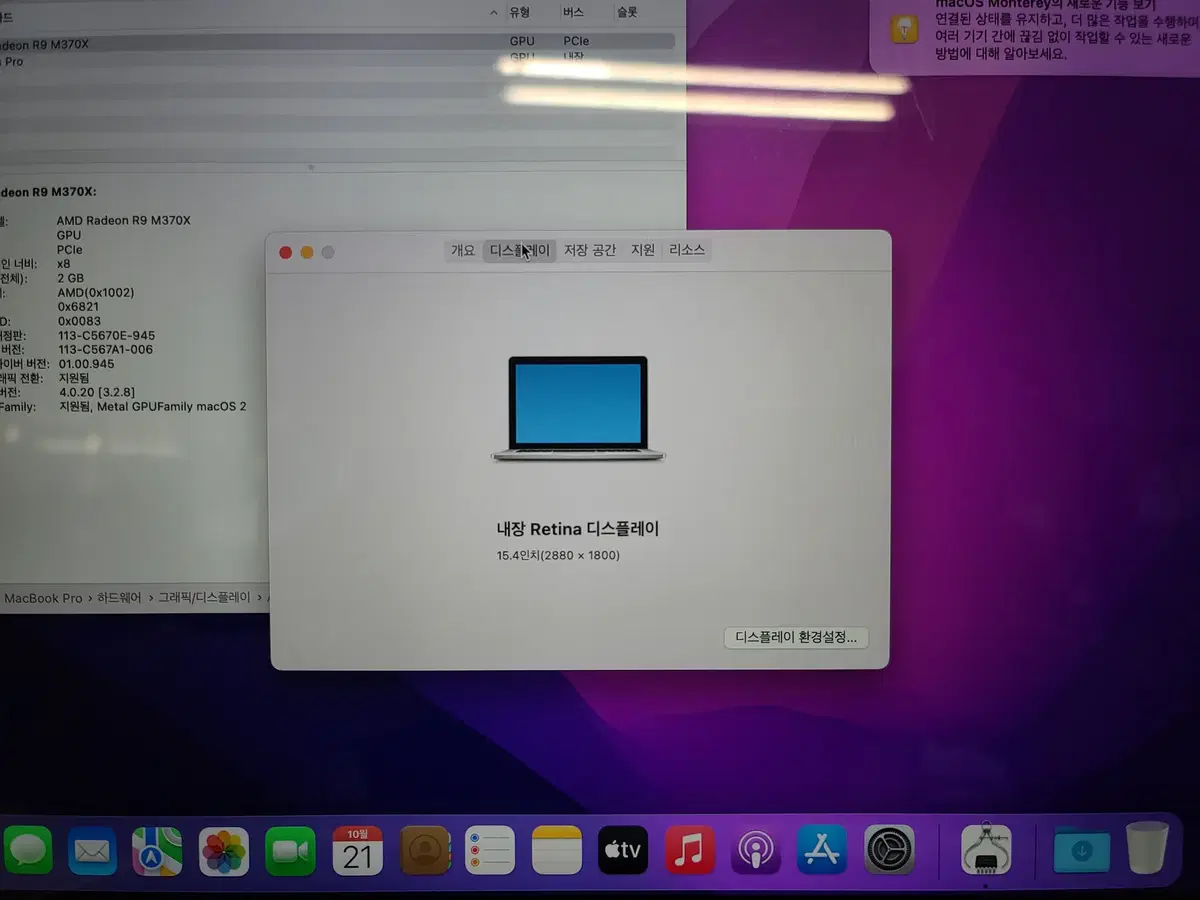Image resolution: width=1200 pixels, height=900 pixels.
Task: Minimize the About This Mac window
Action: pos(307,252)
